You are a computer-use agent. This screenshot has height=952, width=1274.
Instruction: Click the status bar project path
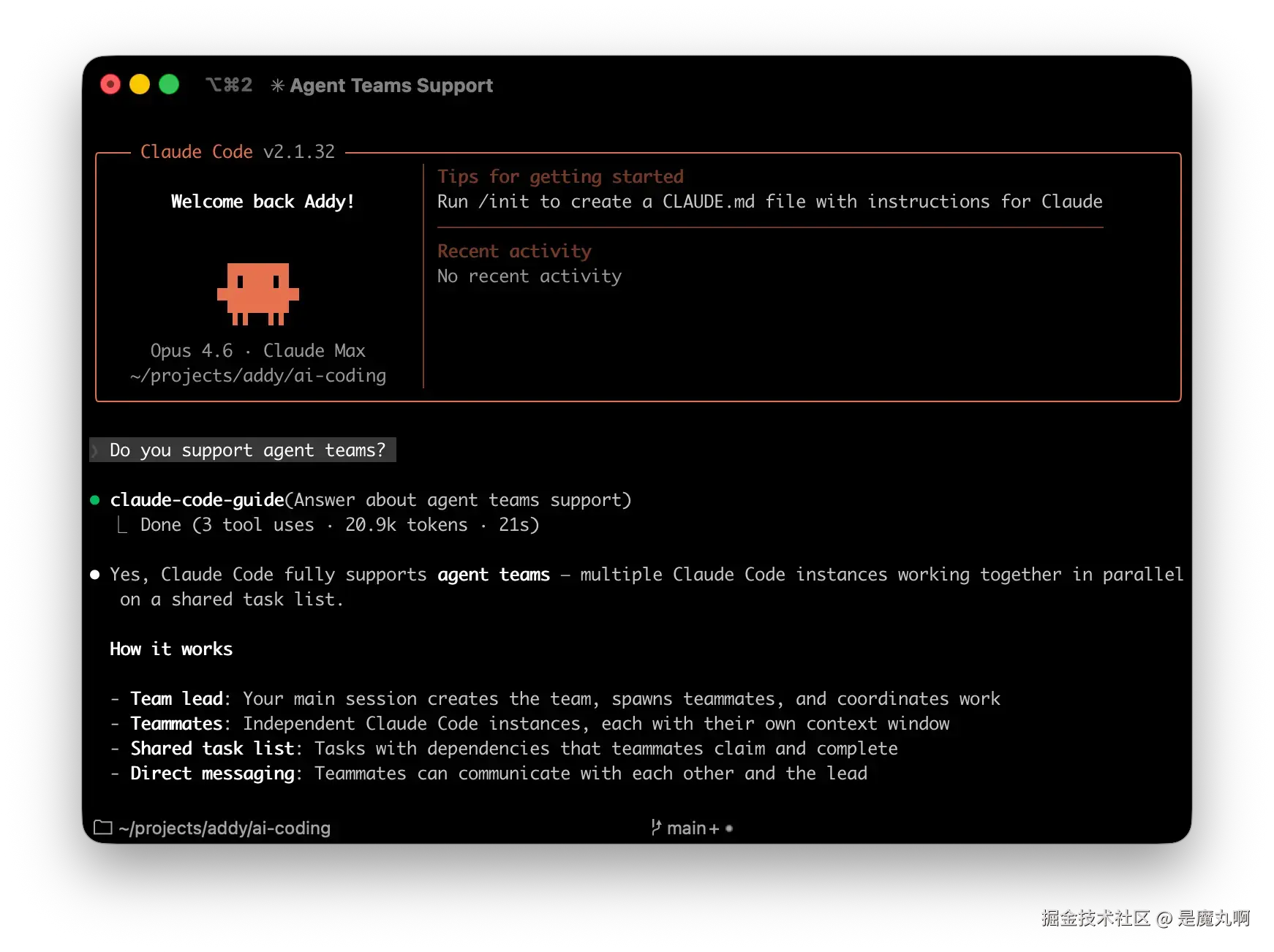pyautogui.click(x=225, y=828)
